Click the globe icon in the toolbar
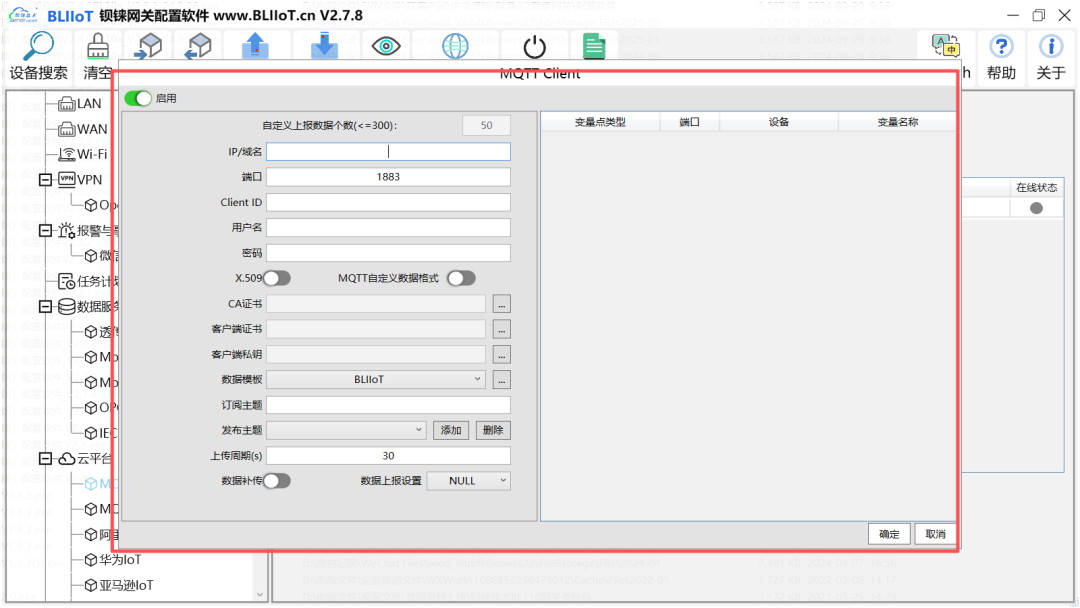 click(455, 47)
